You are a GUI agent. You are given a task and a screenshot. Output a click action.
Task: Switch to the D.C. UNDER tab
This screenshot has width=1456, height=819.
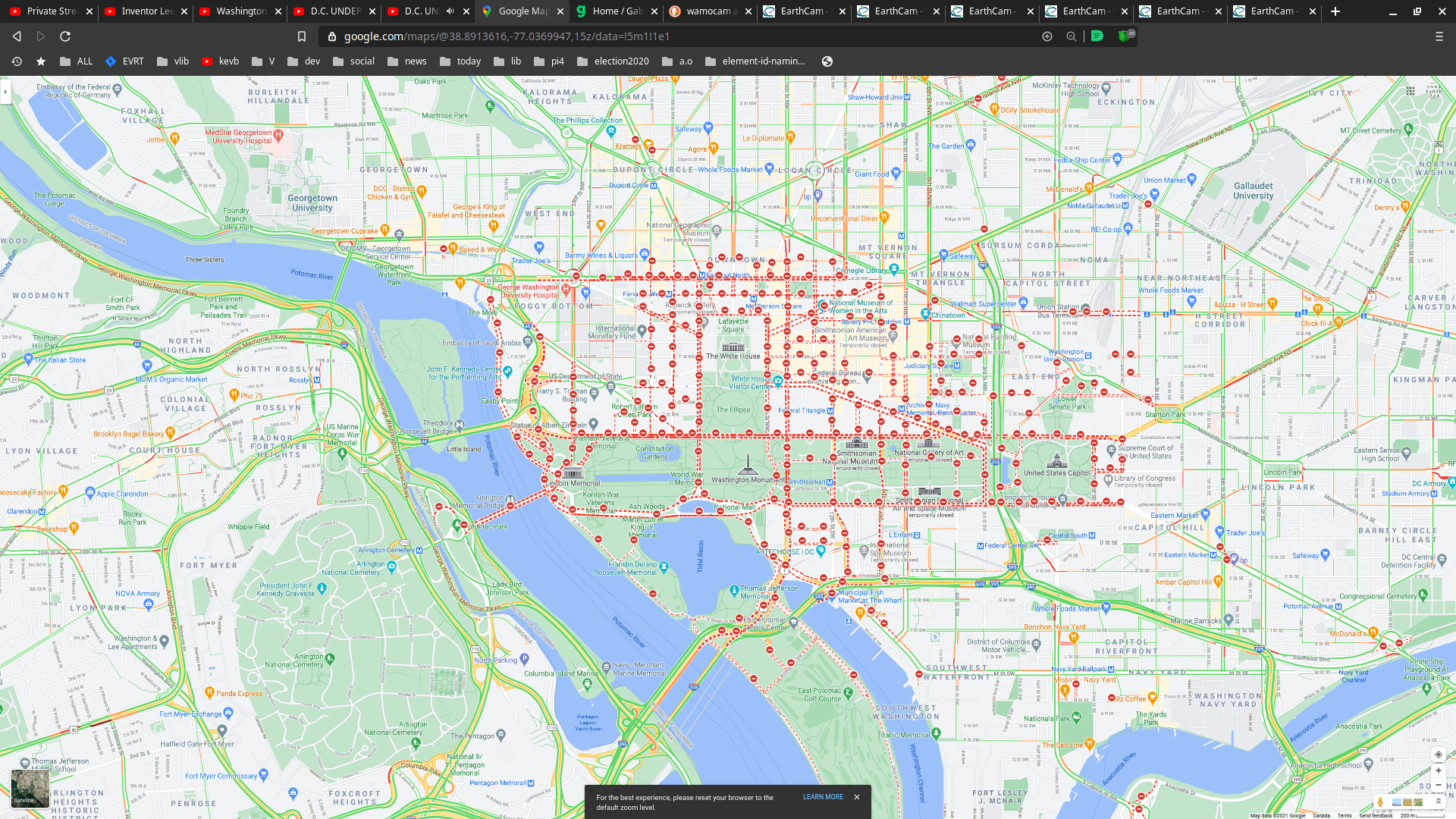pyautogui.click(x=332, y=11)
